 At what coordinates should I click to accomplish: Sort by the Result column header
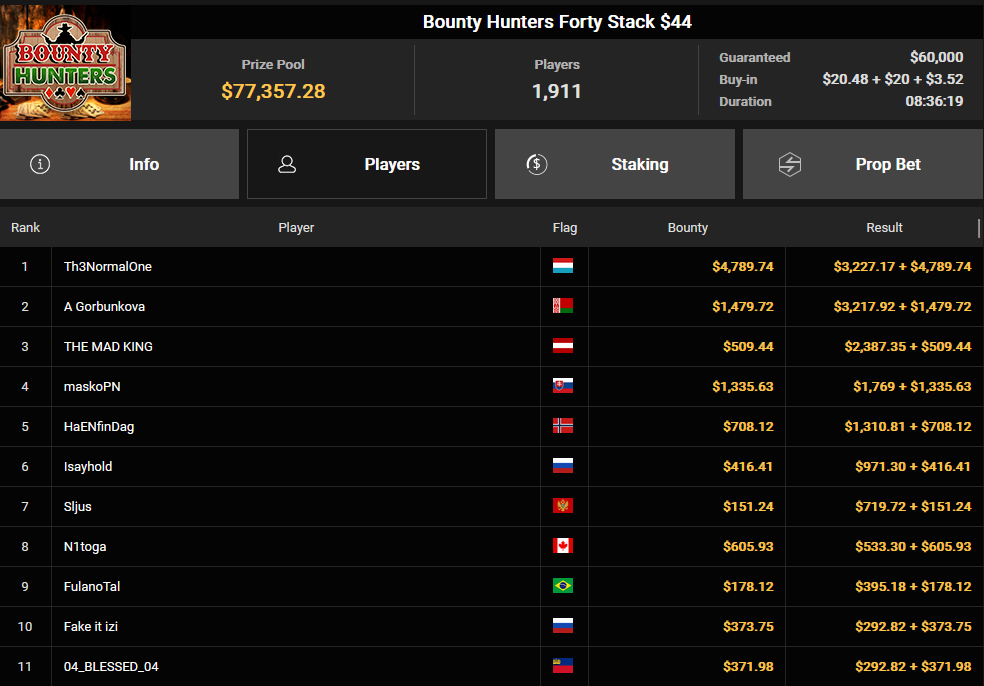(x=884, y=228)
